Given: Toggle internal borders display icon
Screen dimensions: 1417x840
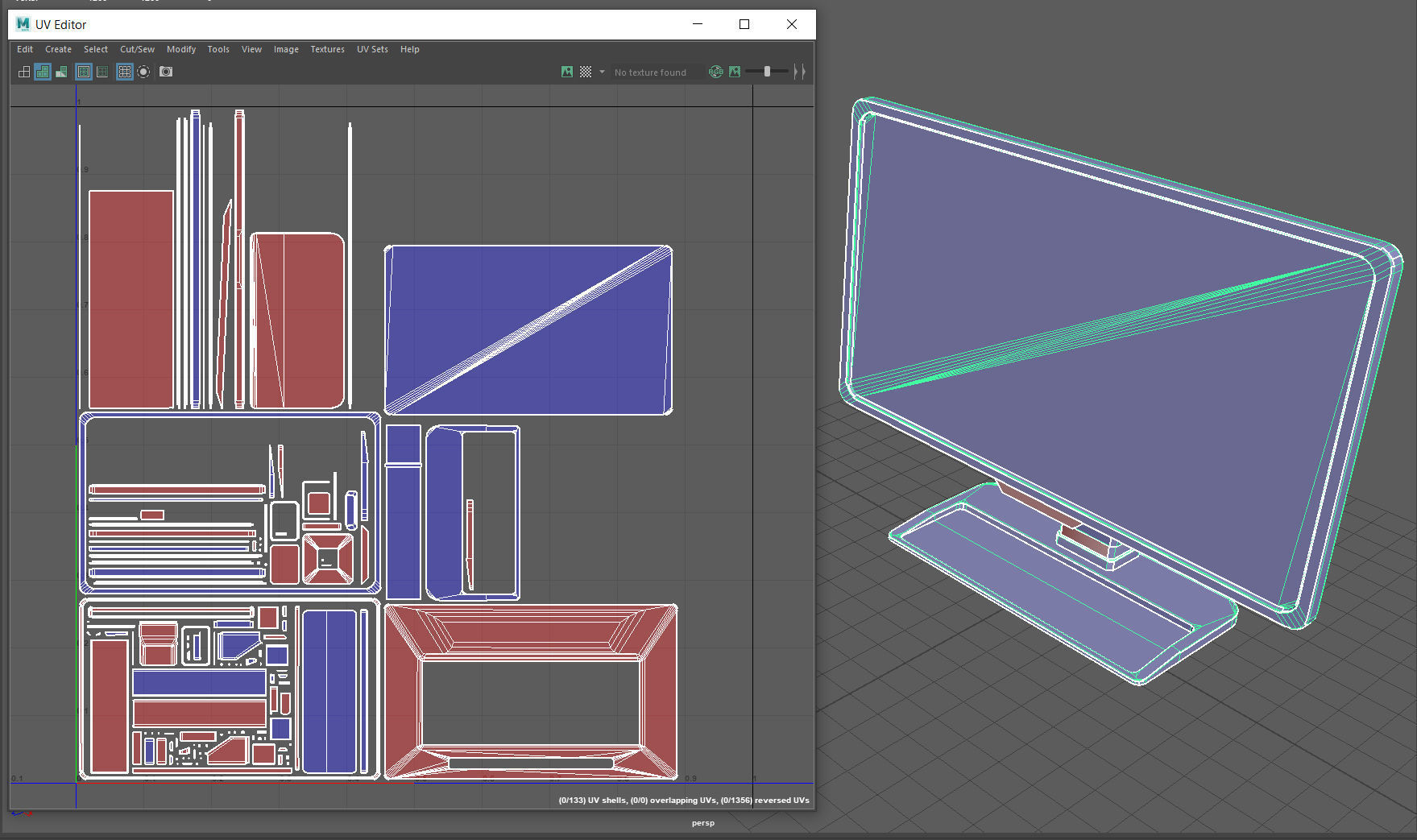Looking at the screenshot, I should tap(102, 72).
